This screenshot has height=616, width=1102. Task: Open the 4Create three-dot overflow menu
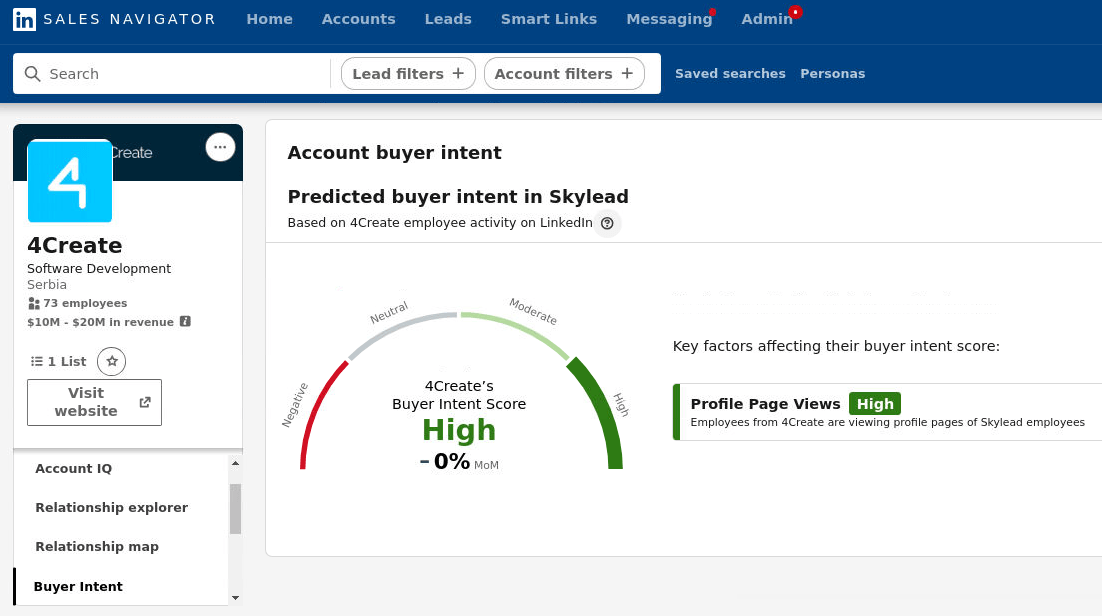tap(220, 147)
